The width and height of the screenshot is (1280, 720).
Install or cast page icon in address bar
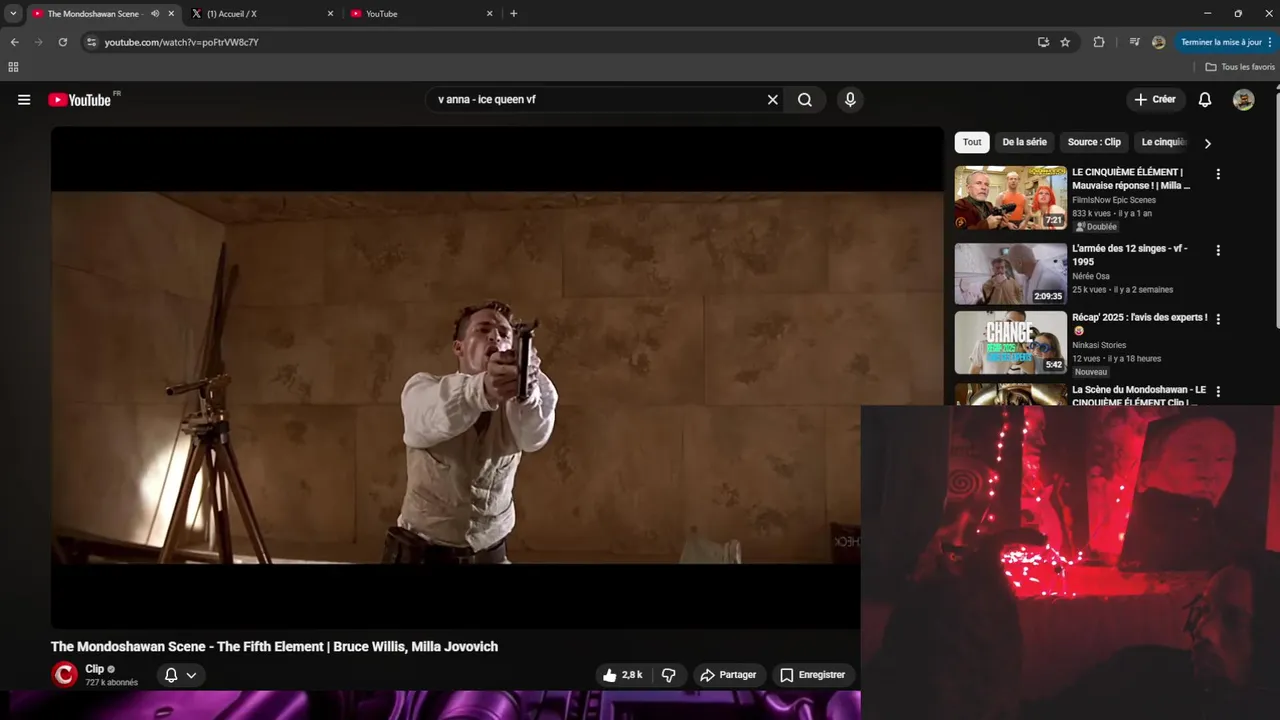click(1043, 42)
